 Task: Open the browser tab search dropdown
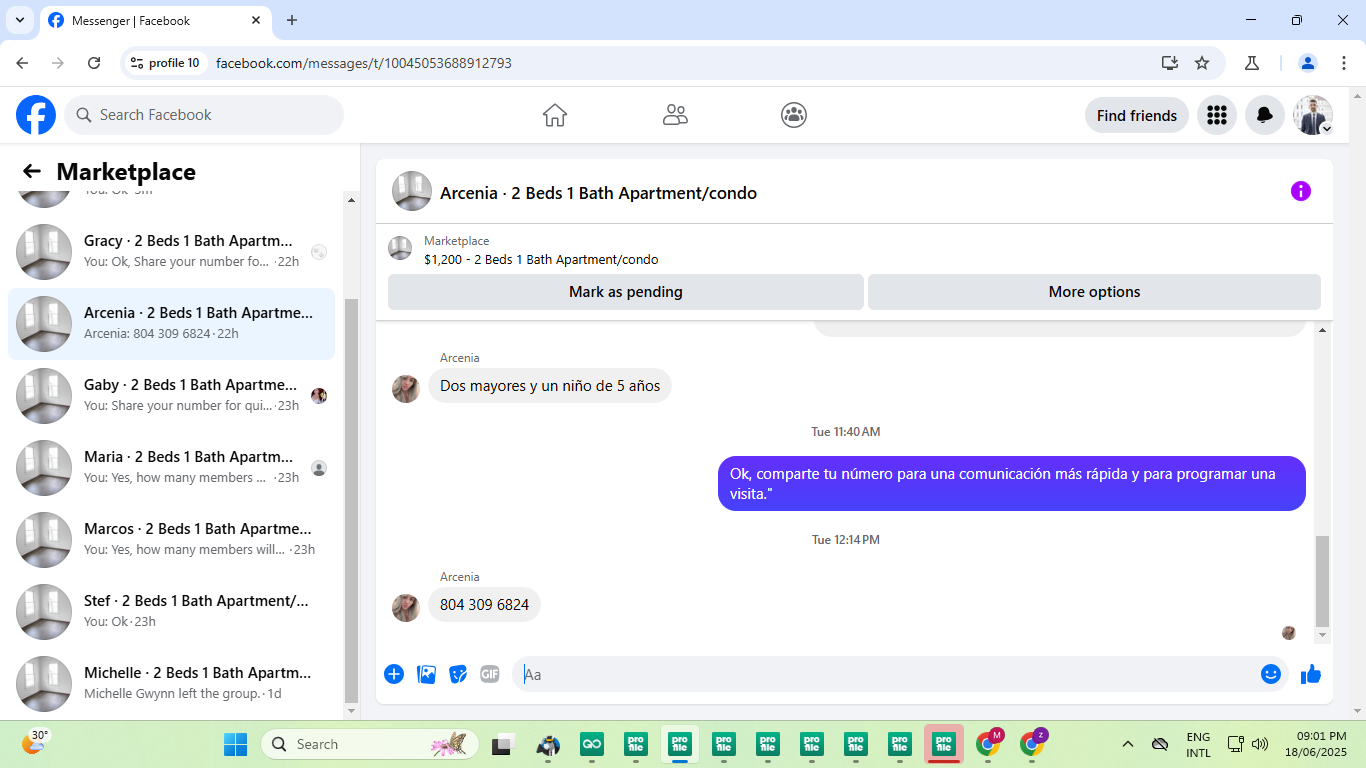pyautogui.click(x=20, y=20)
